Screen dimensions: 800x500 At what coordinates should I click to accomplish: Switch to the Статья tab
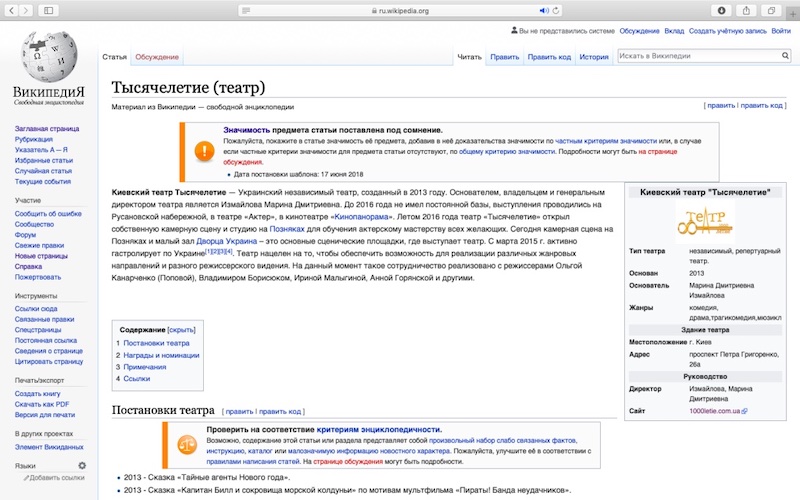[114, 57]
